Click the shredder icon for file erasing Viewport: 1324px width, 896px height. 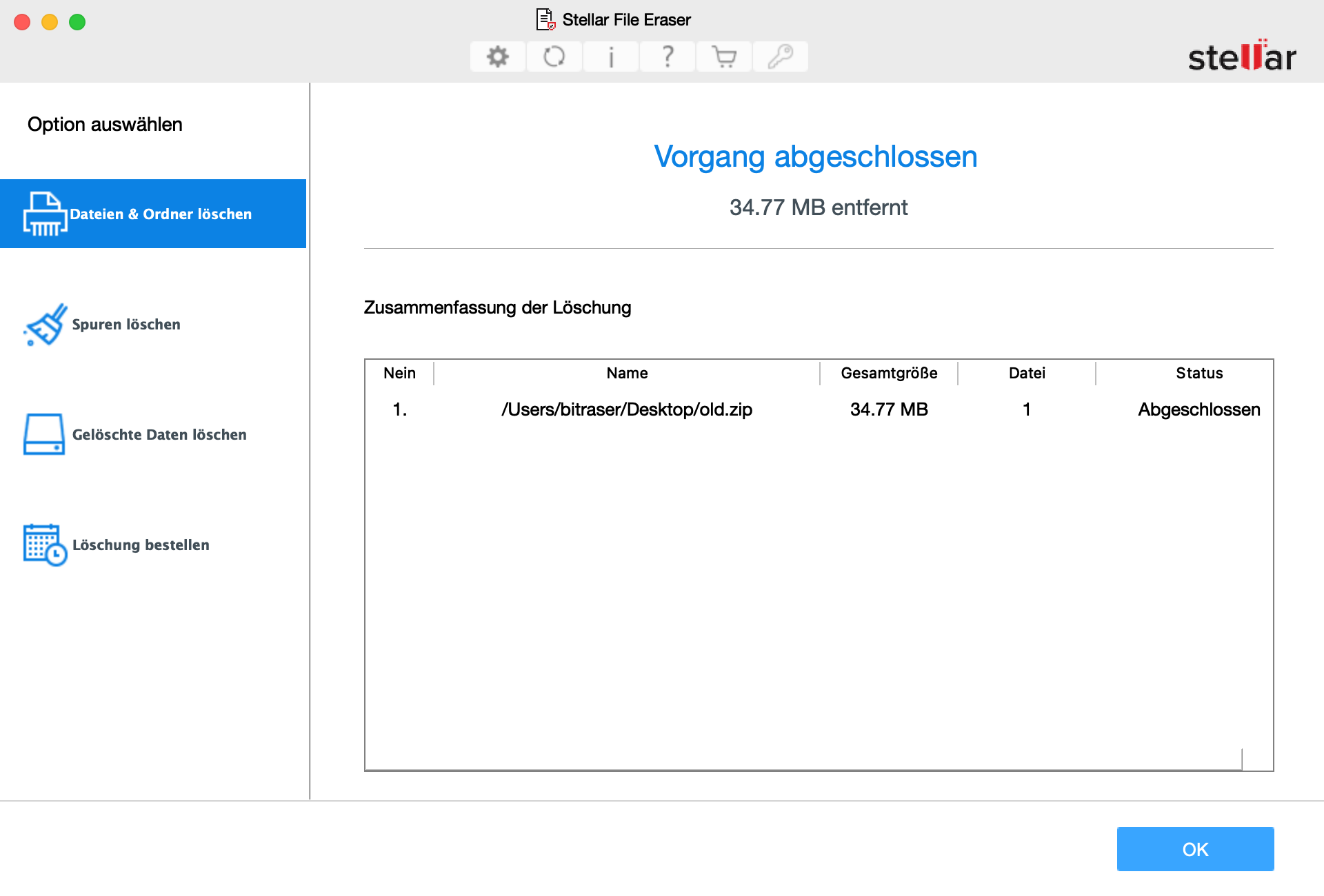click(45, 214)
